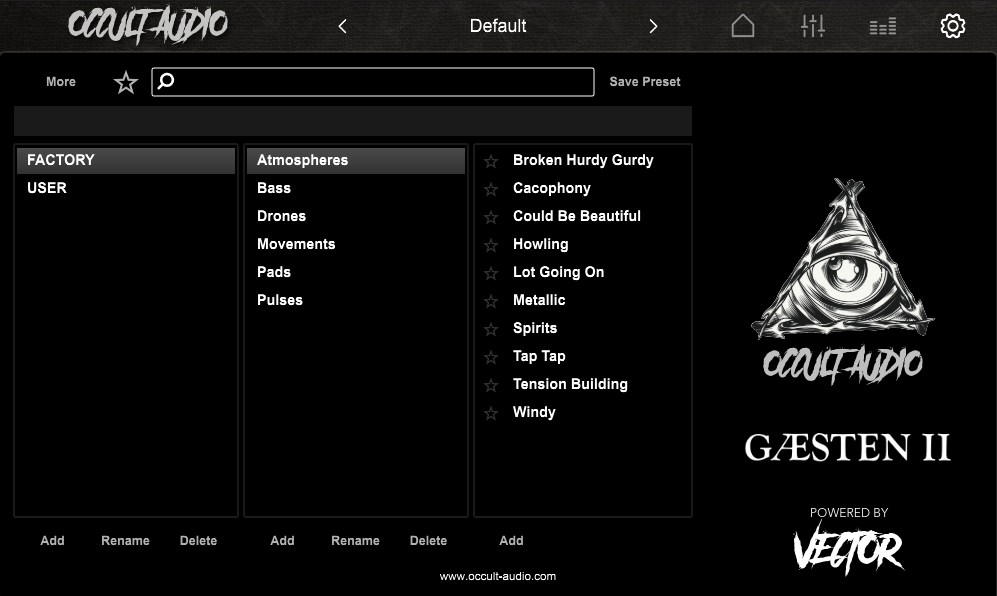Select the Pads category
Viewport: 997px width, 596px height.
[355, 272]
